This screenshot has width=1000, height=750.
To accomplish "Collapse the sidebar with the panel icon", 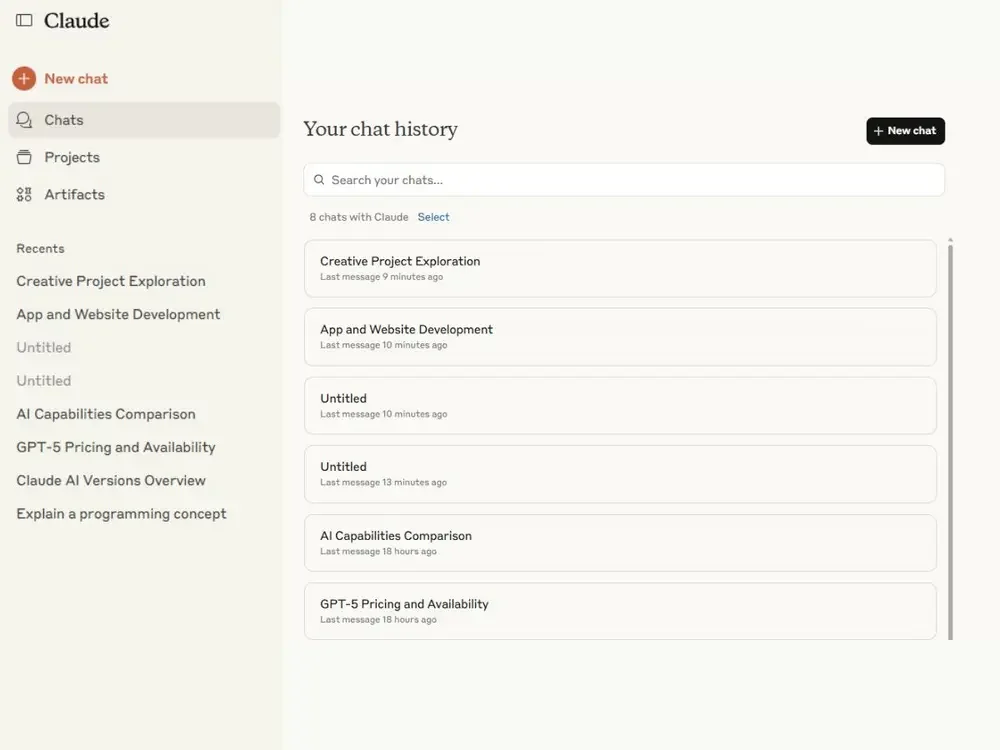I will coord(24,20).
